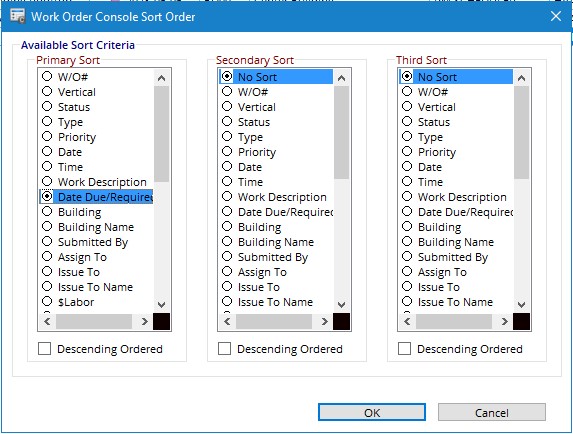Enable Descending Ordered for Third Sort
Screen dimensions: 573x434
pos(404,349)
